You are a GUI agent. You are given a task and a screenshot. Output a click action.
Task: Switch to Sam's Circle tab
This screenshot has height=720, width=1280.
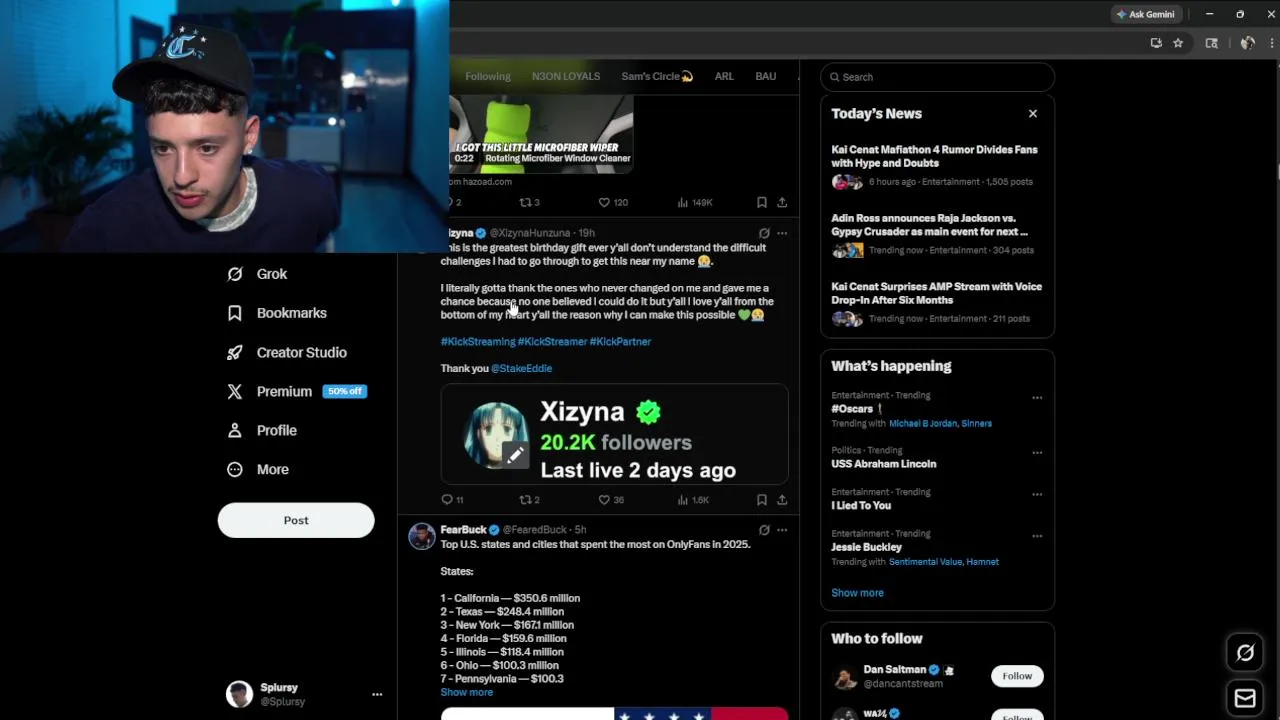(657, 76)
